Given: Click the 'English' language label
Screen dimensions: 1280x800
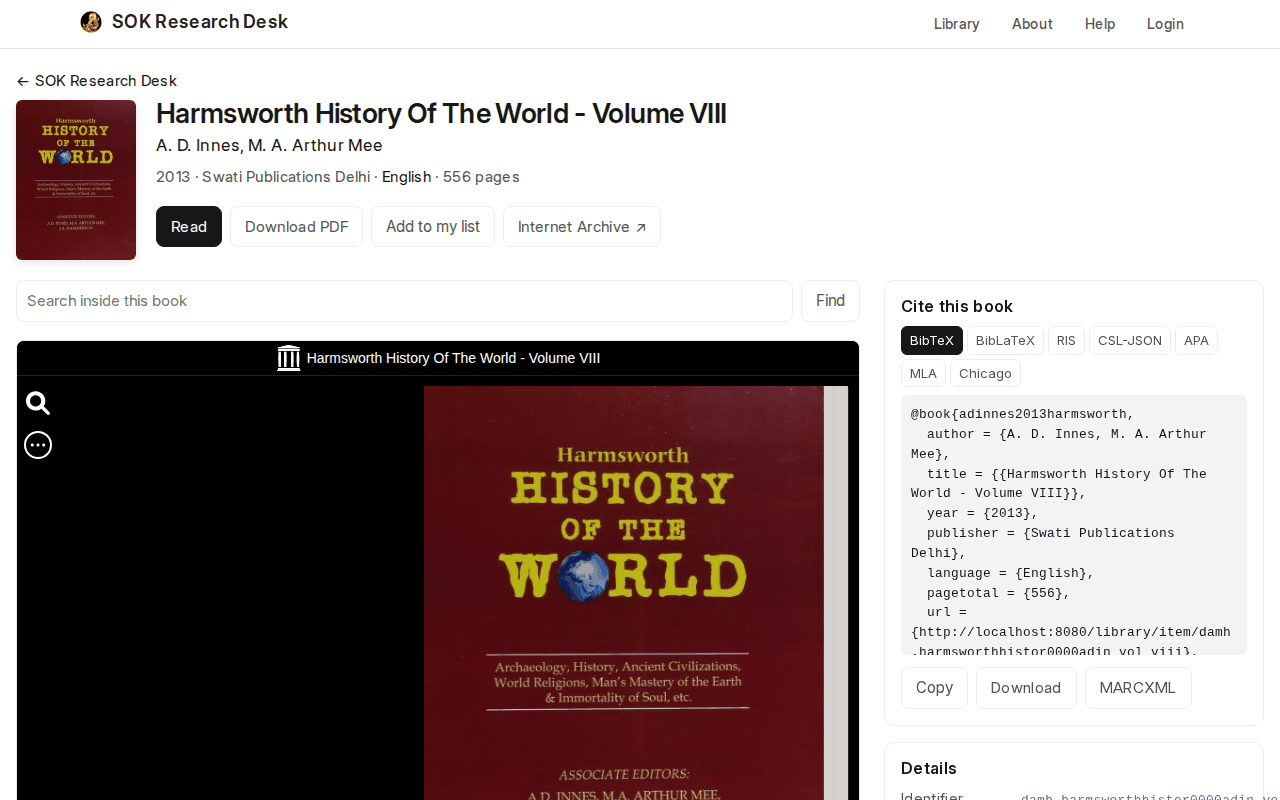Looking at the screenshot, I should pos(406,177).
